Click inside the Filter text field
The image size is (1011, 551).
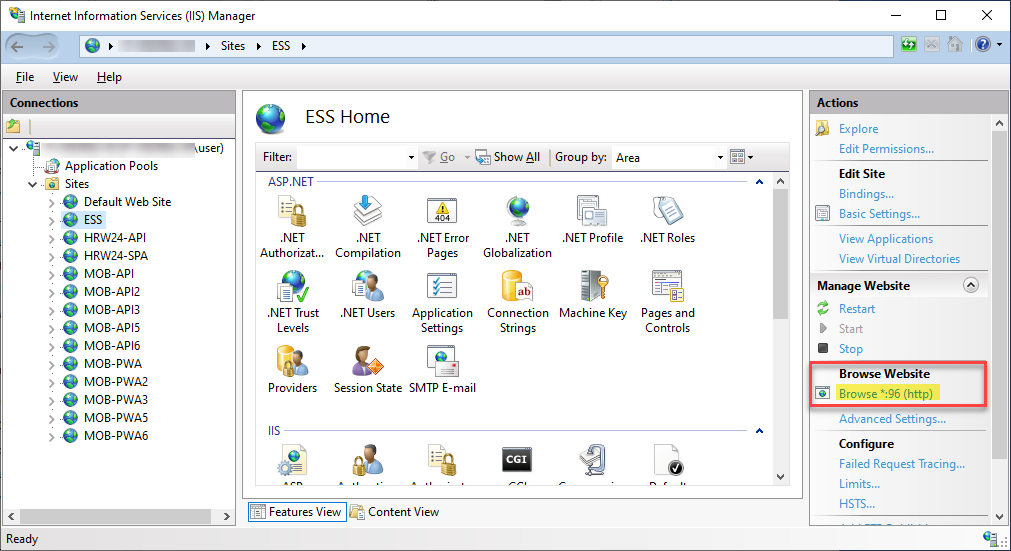coord(351,157)
